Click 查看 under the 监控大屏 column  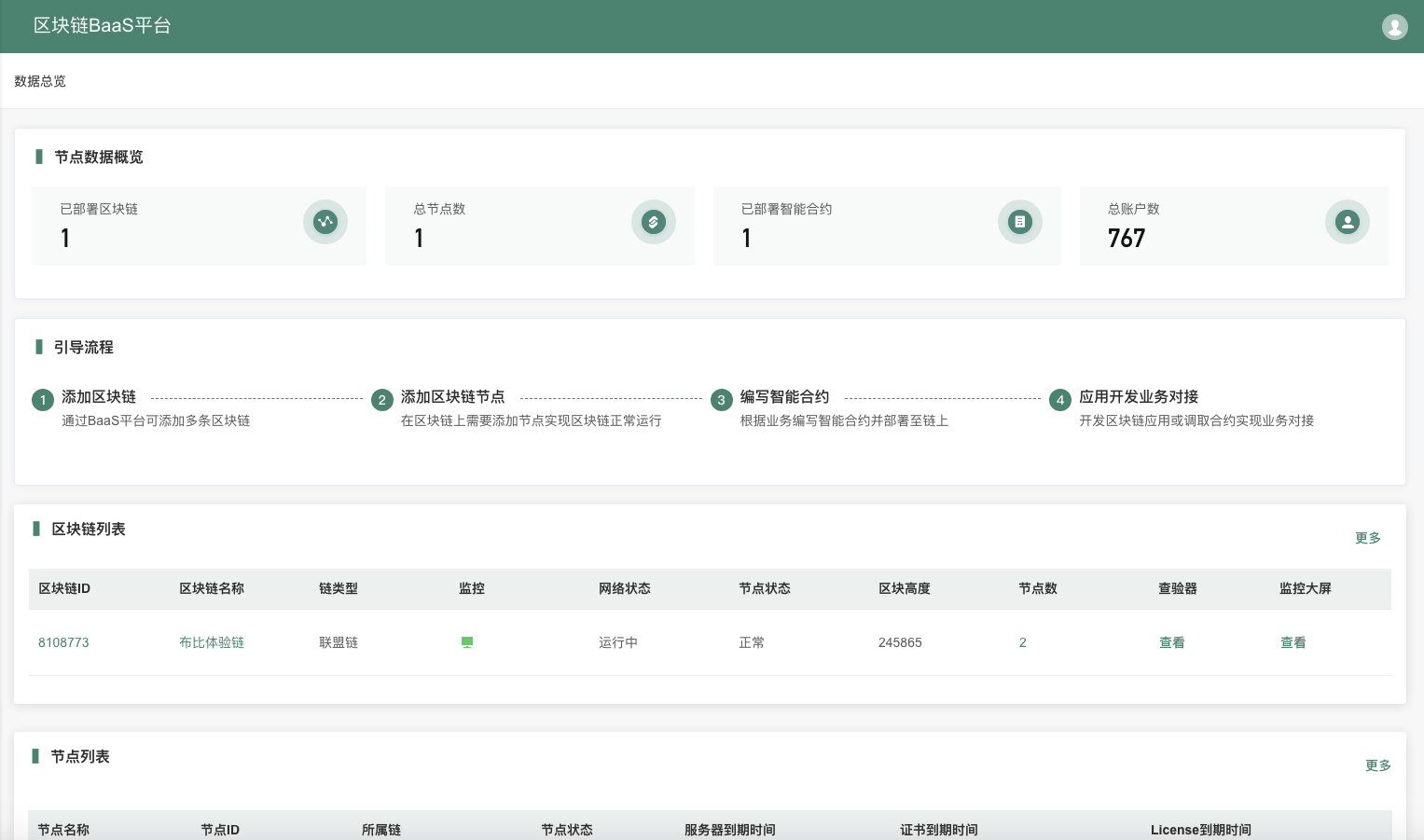point(1293,642)
